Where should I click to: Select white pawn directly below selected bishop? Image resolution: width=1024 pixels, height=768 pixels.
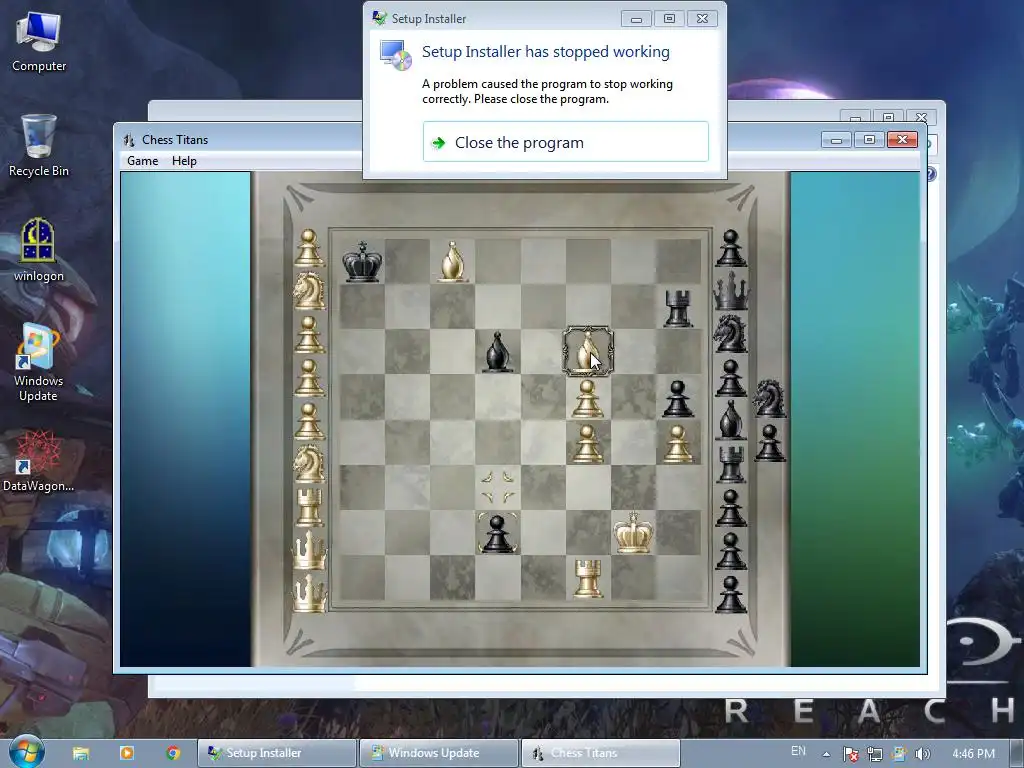click(588, 398)
